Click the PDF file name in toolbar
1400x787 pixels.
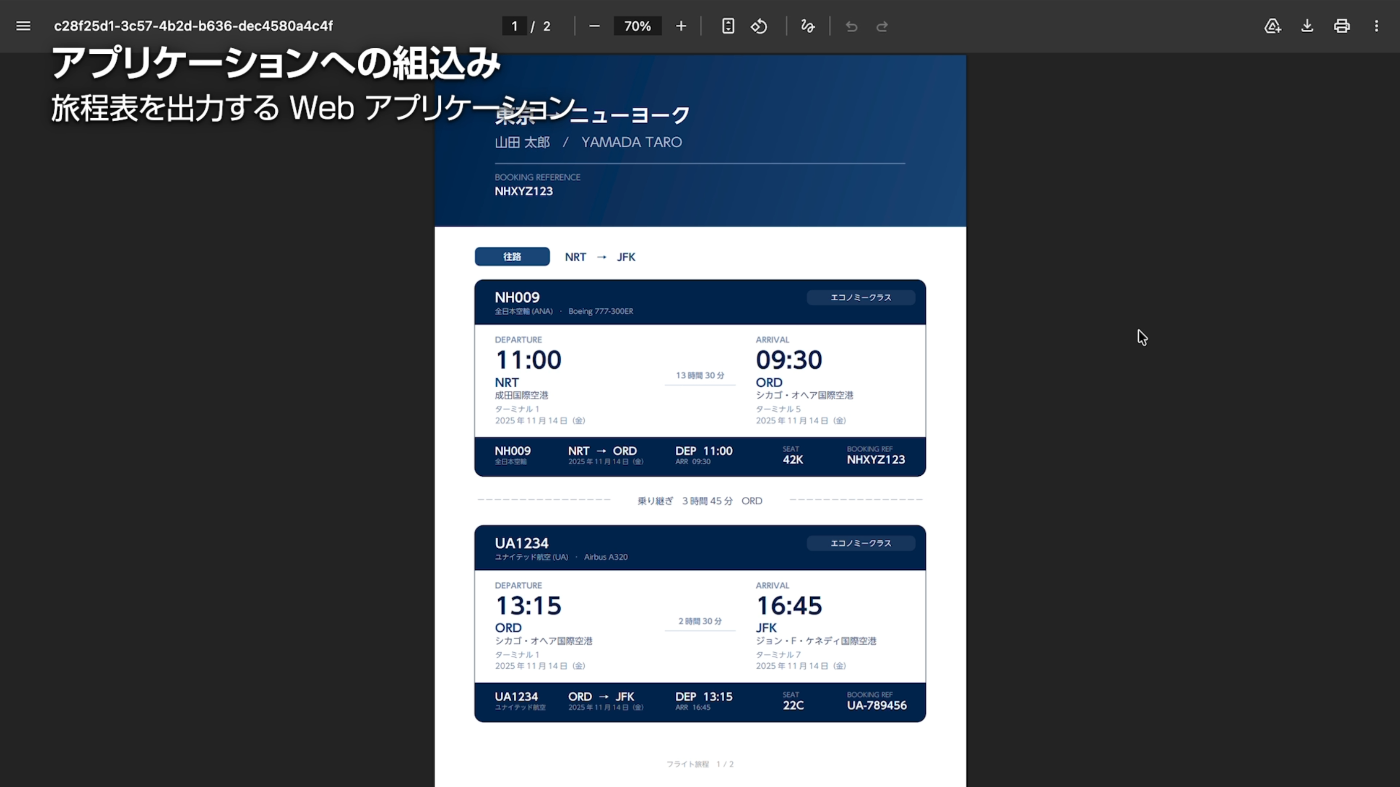click(x=193, y=26)
